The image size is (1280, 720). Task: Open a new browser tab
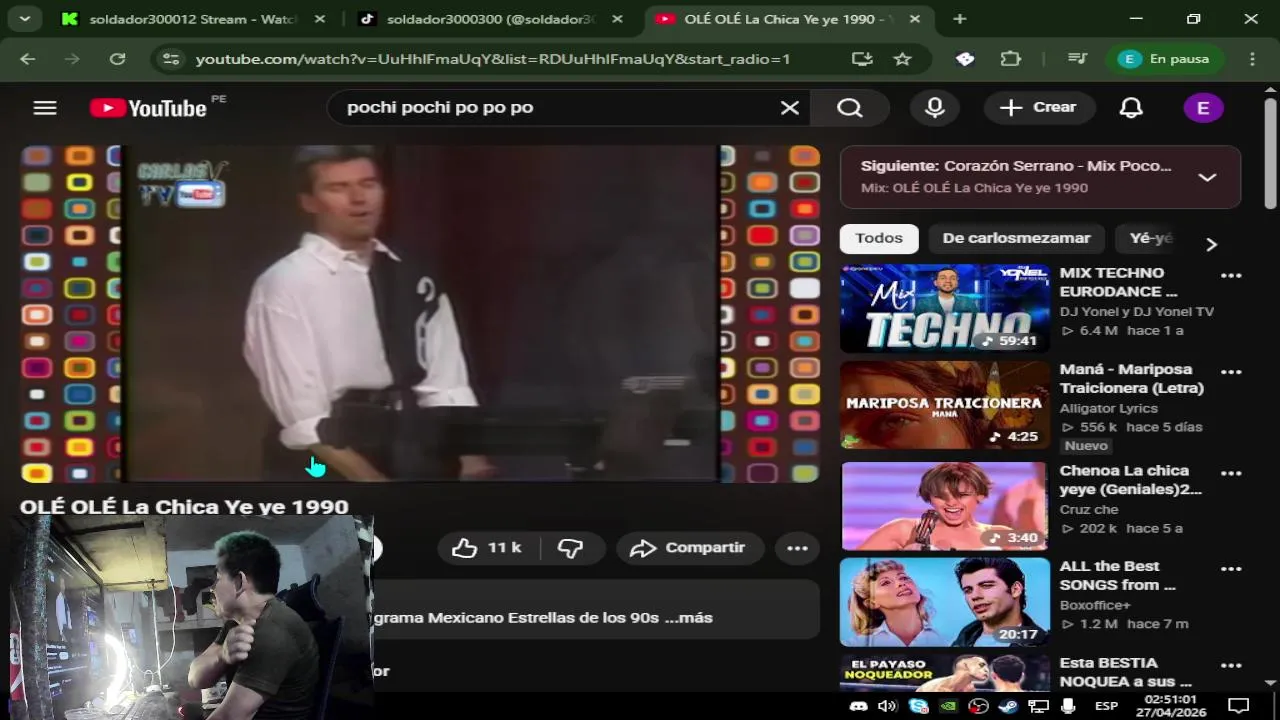tap(960, 19)
